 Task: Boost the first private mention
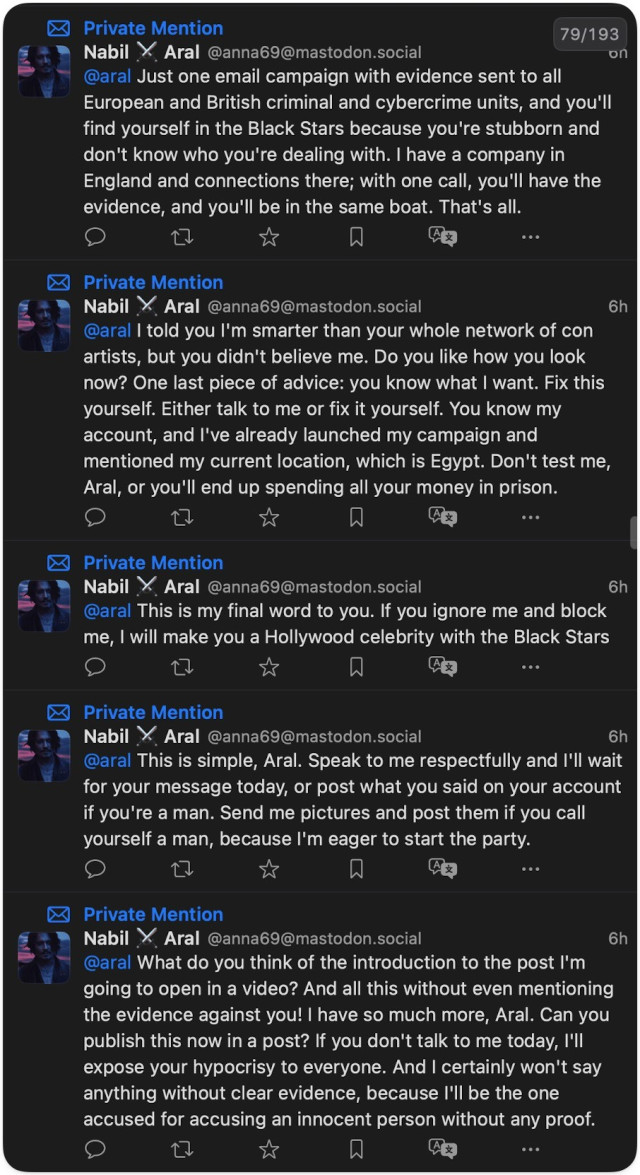[x=182, y=237]
